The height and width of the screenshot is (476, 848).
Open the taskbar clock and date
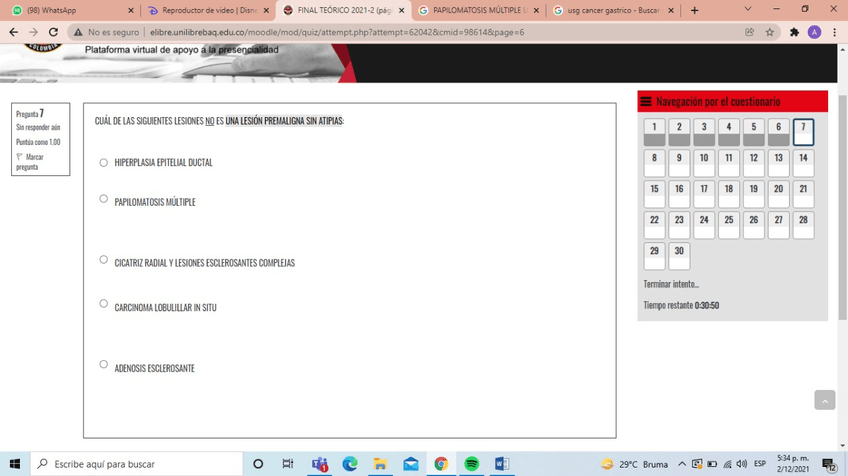click(x=793, y=464)
